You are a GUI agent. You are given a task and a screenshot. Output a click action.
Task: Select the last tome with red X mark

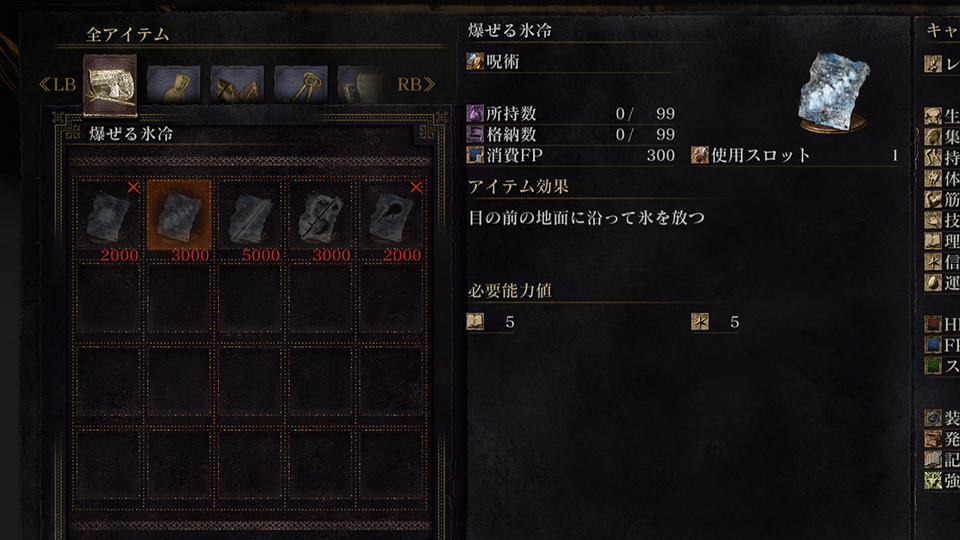pyautogui.click(x=391, y=221)
